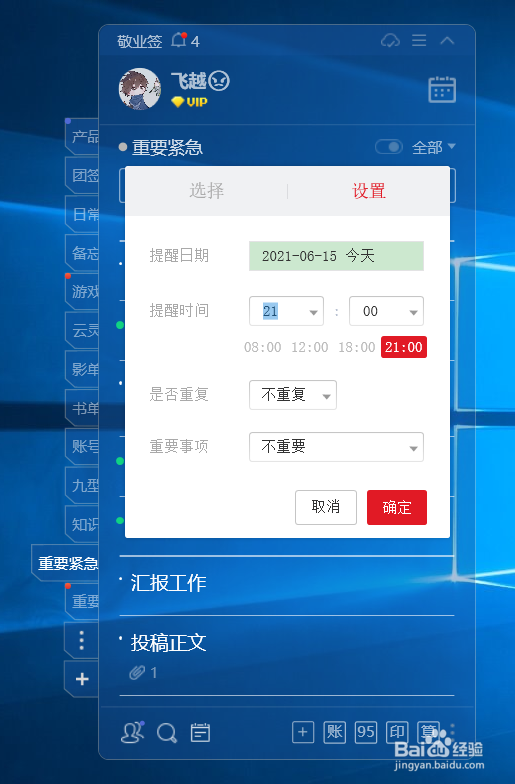
Task: Open the minute dropdown showing 00
Action: [386, 311]
